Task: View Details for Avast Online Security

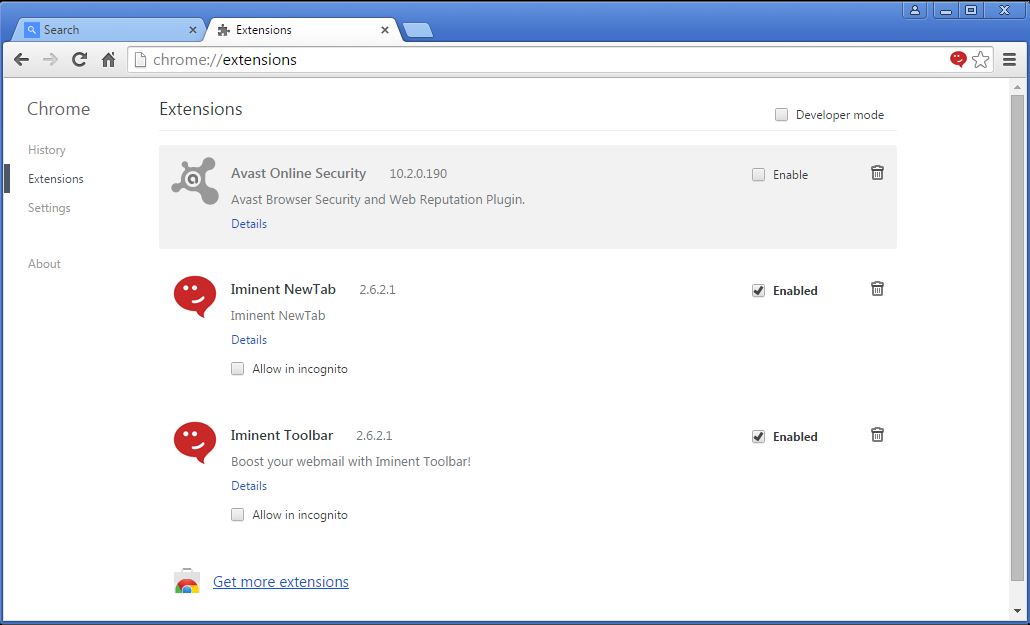Action: point(249,223)
